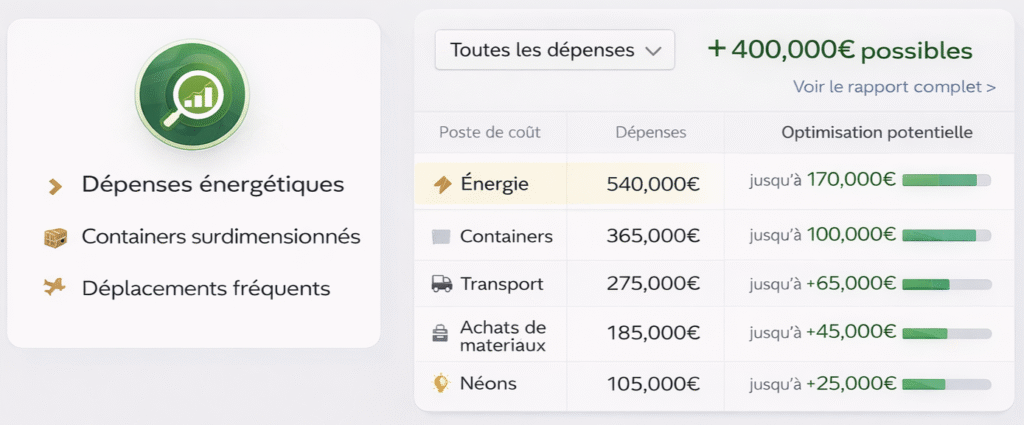The height and width of the screenshot is (425, 1024).
Task: Select the Déplacements fréquents item
Action: (x=205, y=288)
